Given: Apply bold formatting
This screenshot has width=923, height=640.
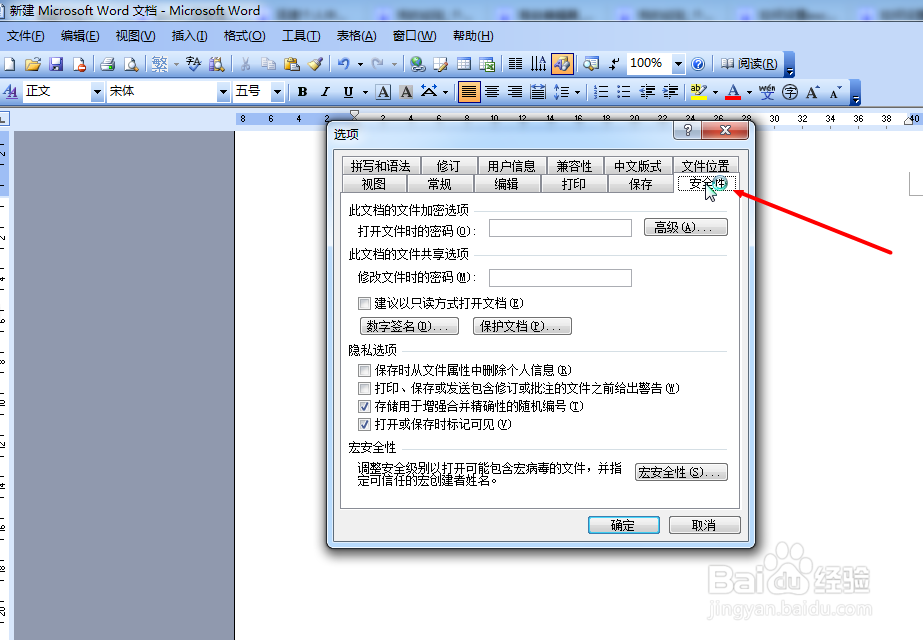Looking at the screenshot, I should coord(303,92).
